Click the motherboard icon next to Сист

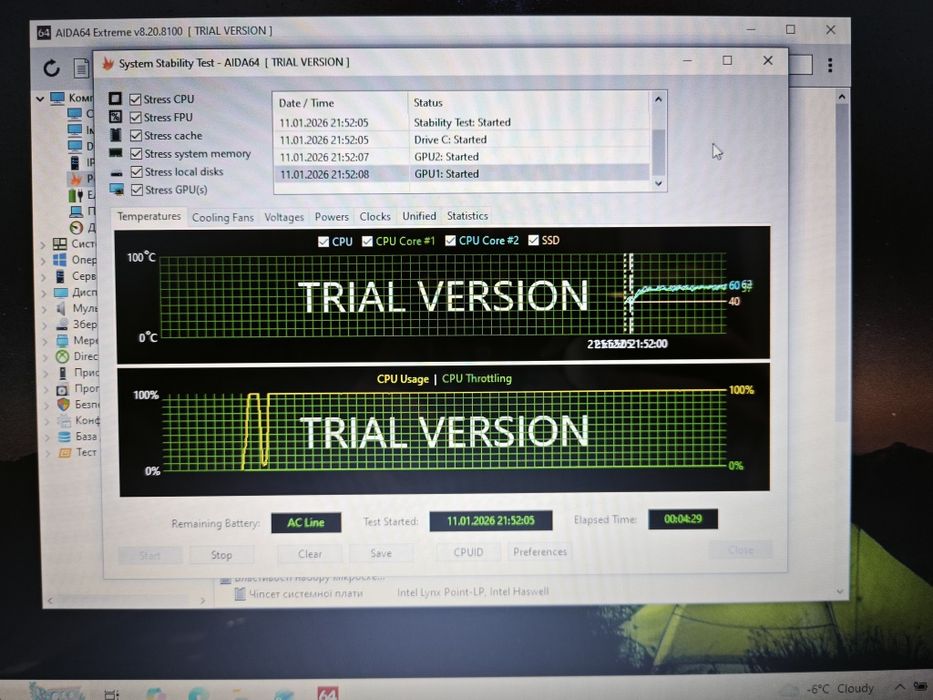click(60, 243)
